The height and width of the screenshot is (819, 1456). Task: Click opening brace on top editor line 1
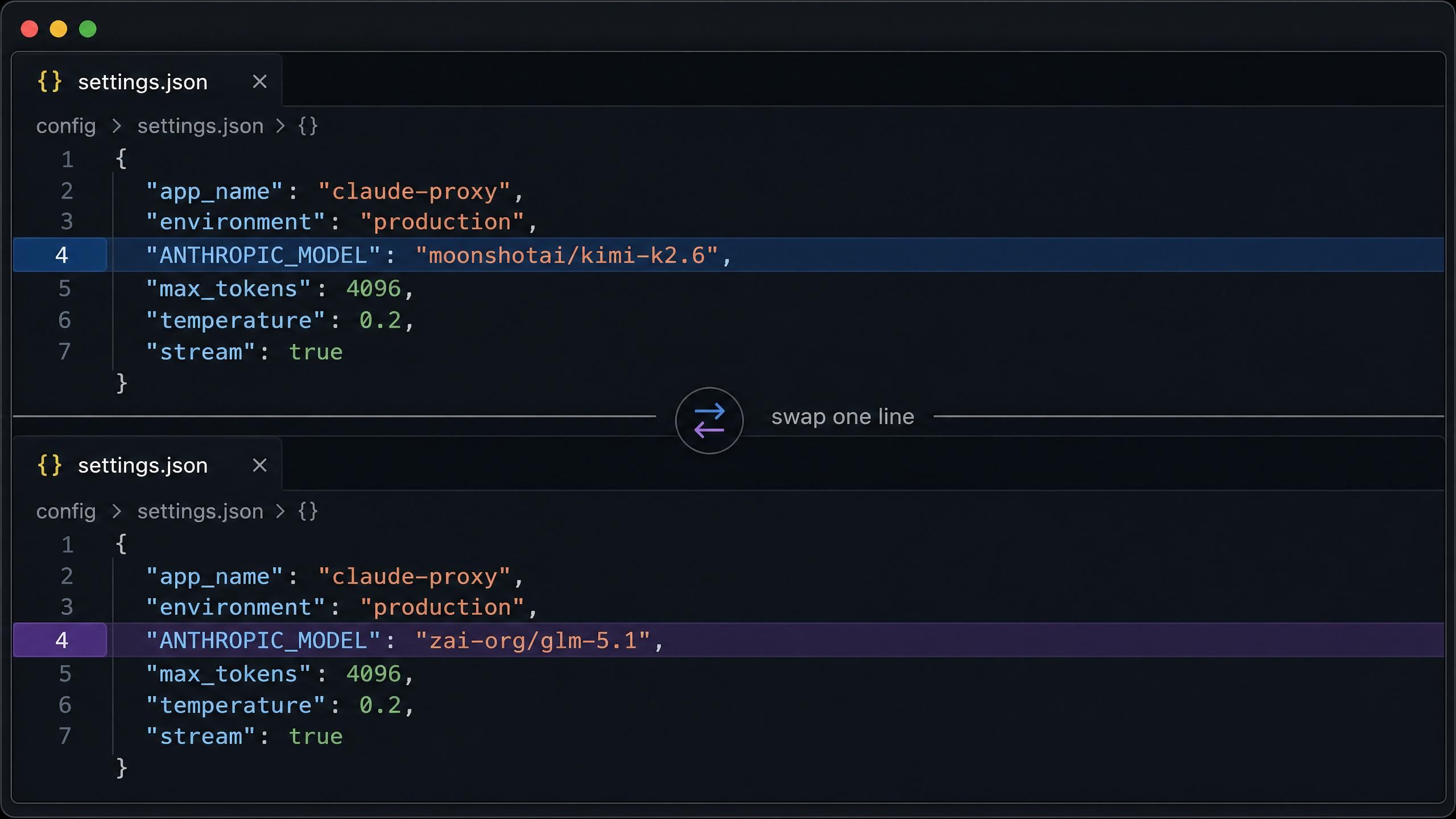pyautogui.click(x=121, y=159)
